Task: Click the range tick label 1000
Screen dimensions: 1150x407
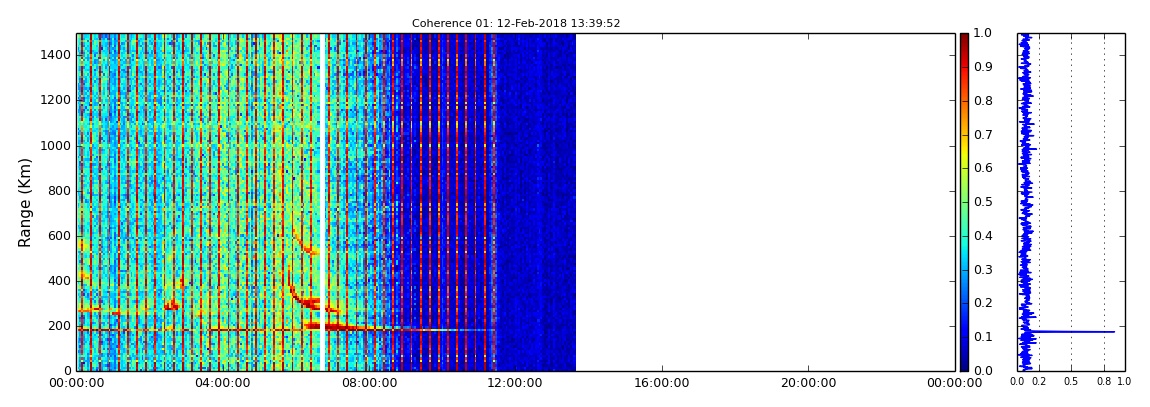Action: pos(56,145)
